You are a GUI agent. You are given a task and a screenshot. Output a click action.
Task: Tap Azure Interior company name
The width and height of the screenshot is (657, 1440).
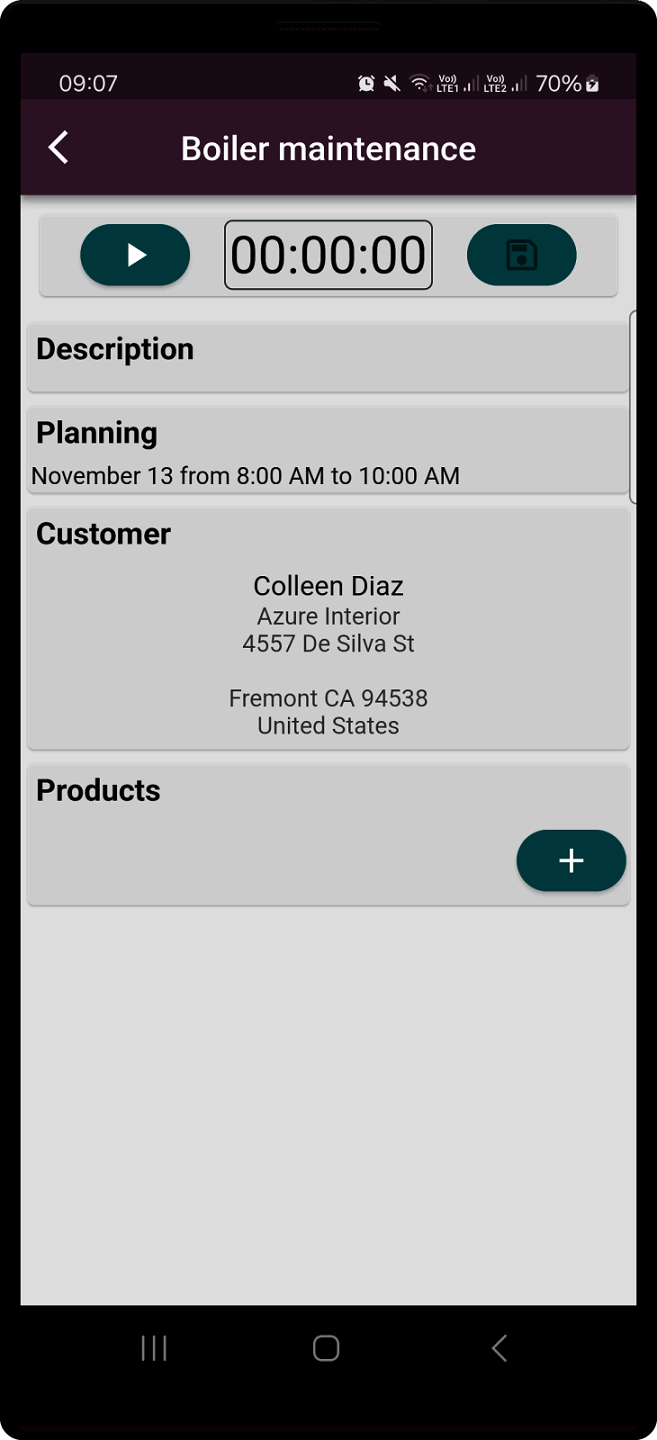[328, 616]
